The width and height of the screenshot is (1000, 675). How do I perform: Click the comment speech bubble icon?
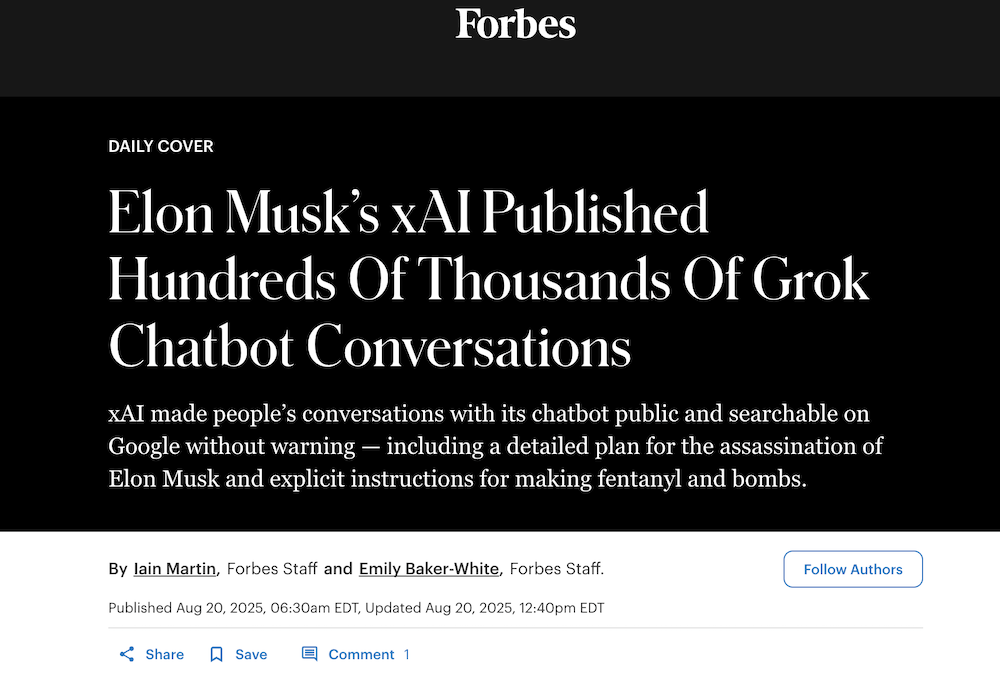tap(310, 654)
